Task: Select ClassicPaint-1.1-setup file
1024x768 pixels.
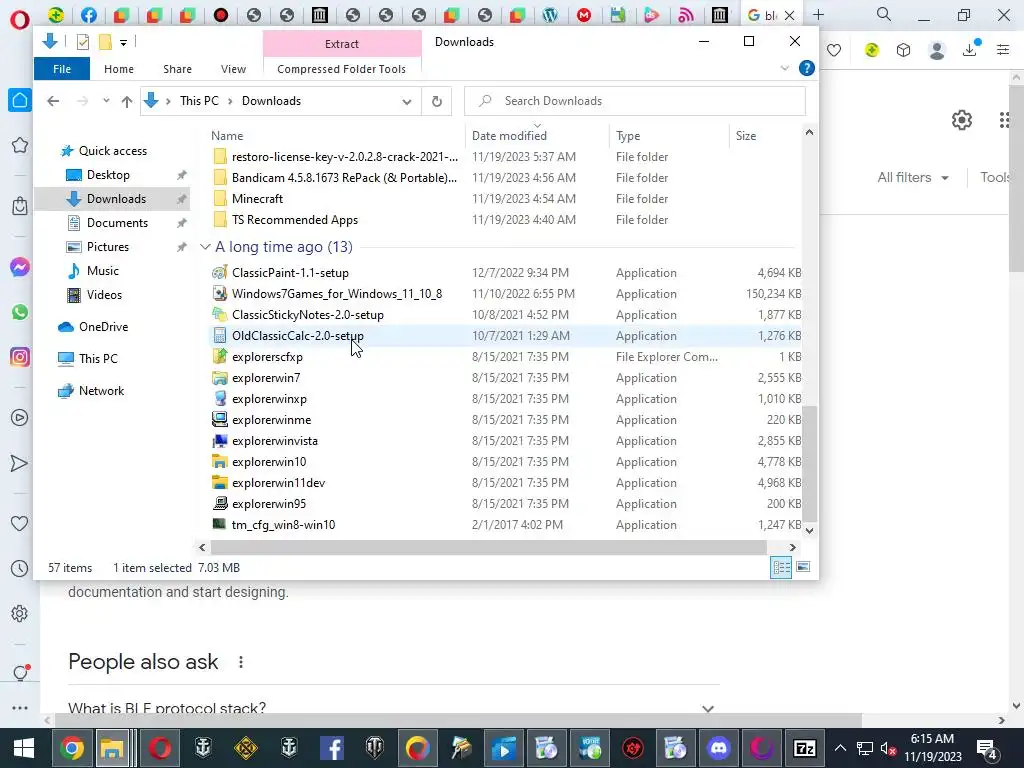Action: tap(290, 273)
